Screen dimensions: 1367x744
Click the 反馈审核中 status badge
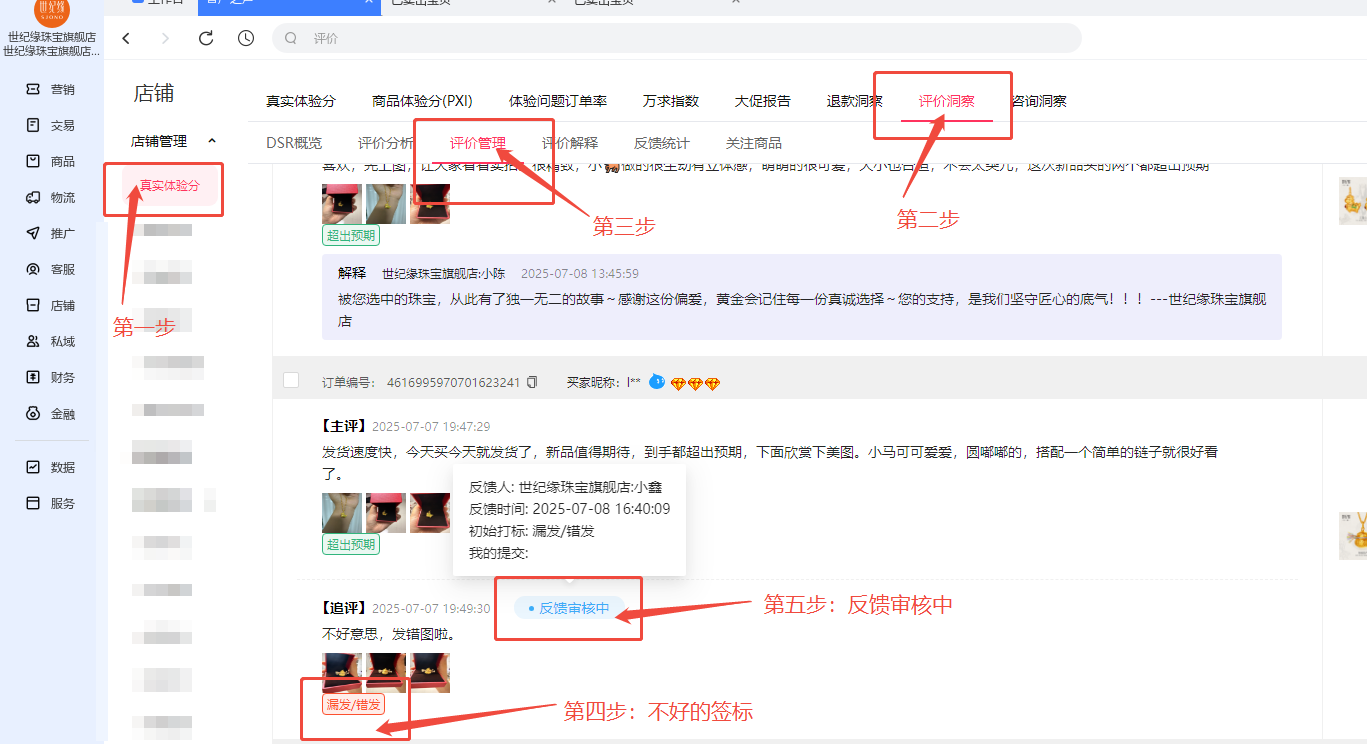(569, 608)
